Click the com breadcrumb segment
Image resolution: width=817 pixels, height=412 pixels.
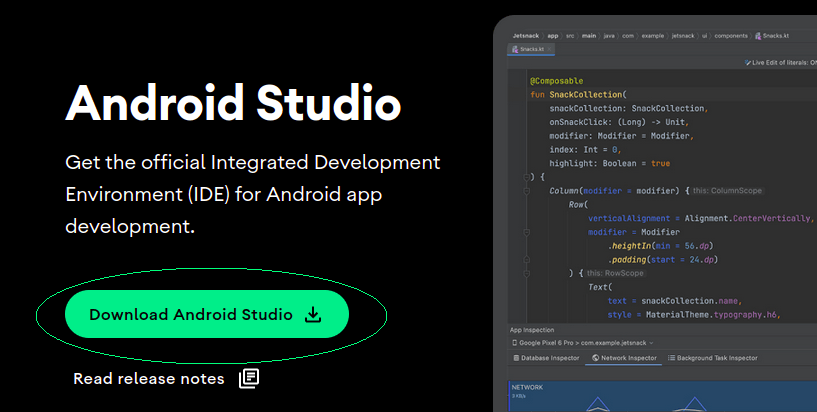628,36
